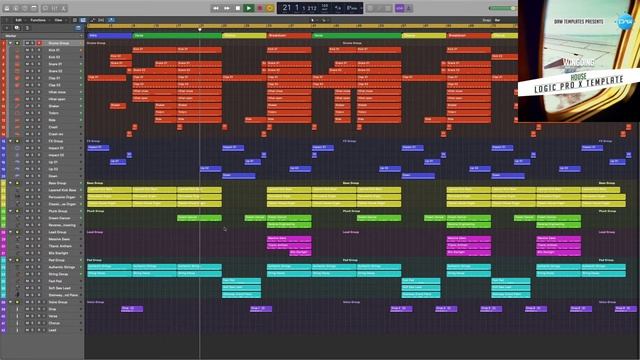This screenshot has width=640, height=360.
Task: Open the Edit menu in tracks area
Action: 18,20
